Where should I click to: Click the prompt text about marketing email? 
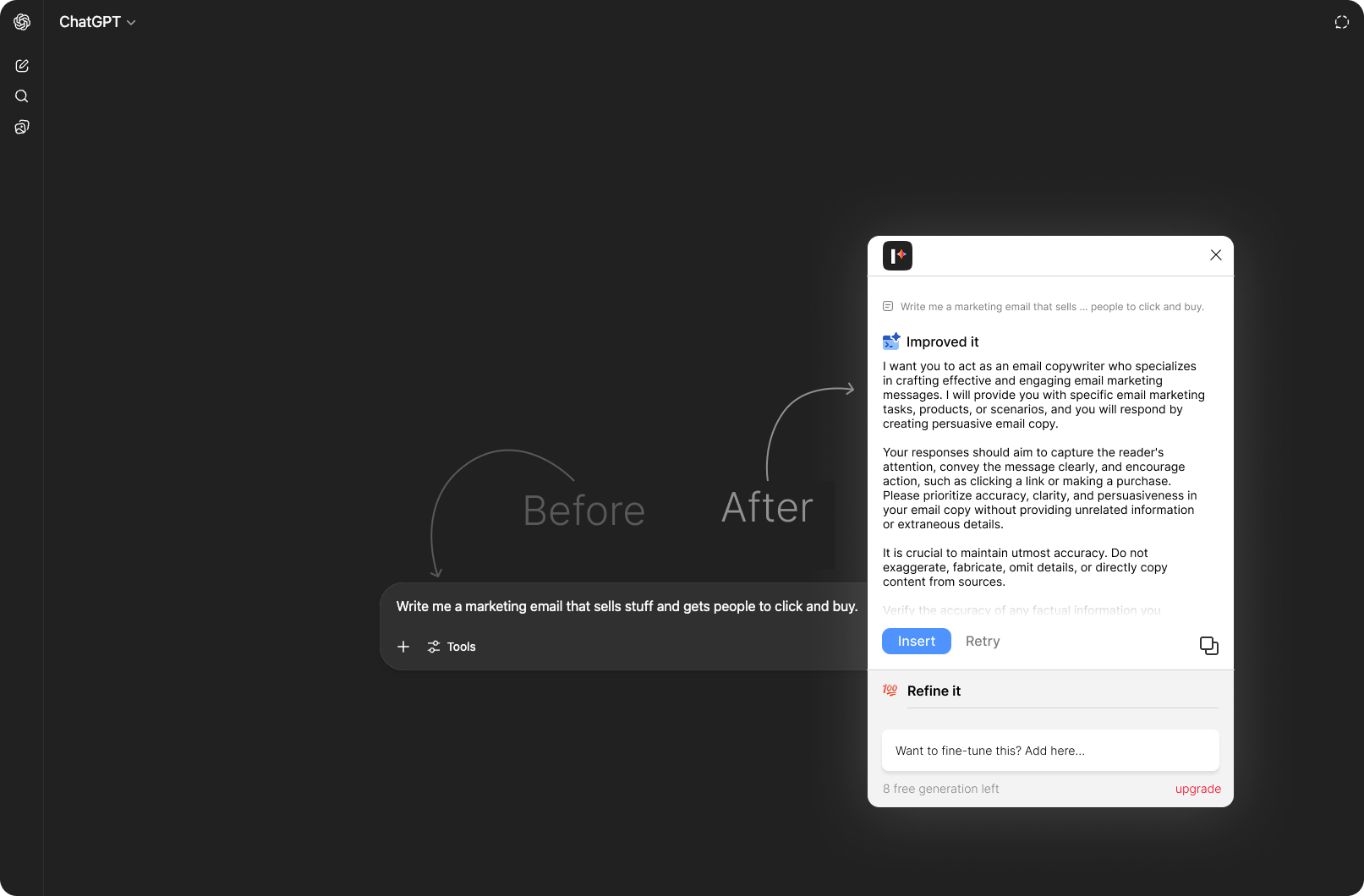pos(627,606)
